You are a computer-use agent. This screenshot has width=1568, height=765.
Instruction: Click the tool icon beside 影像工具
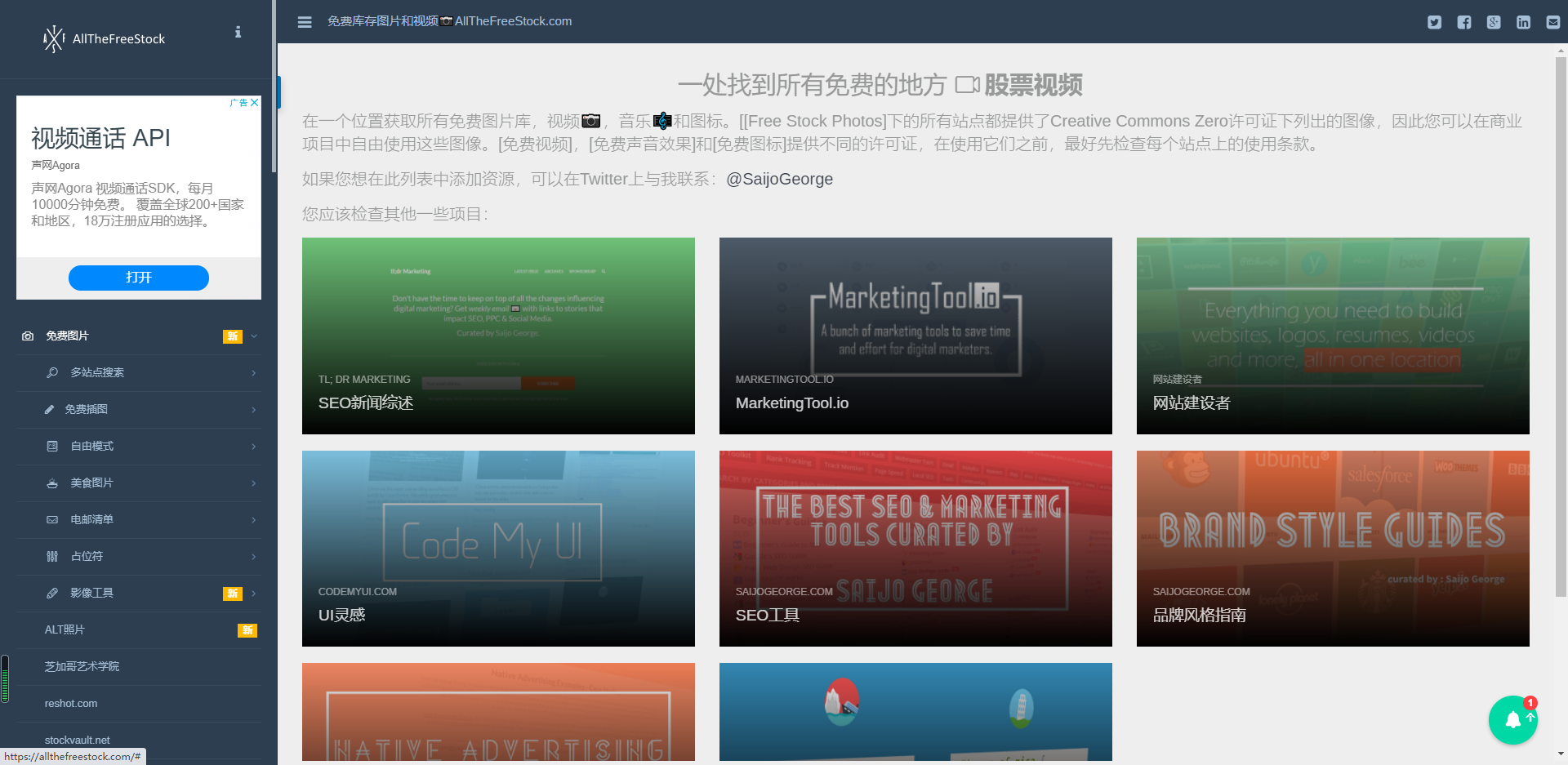click(x=52, y=593)
